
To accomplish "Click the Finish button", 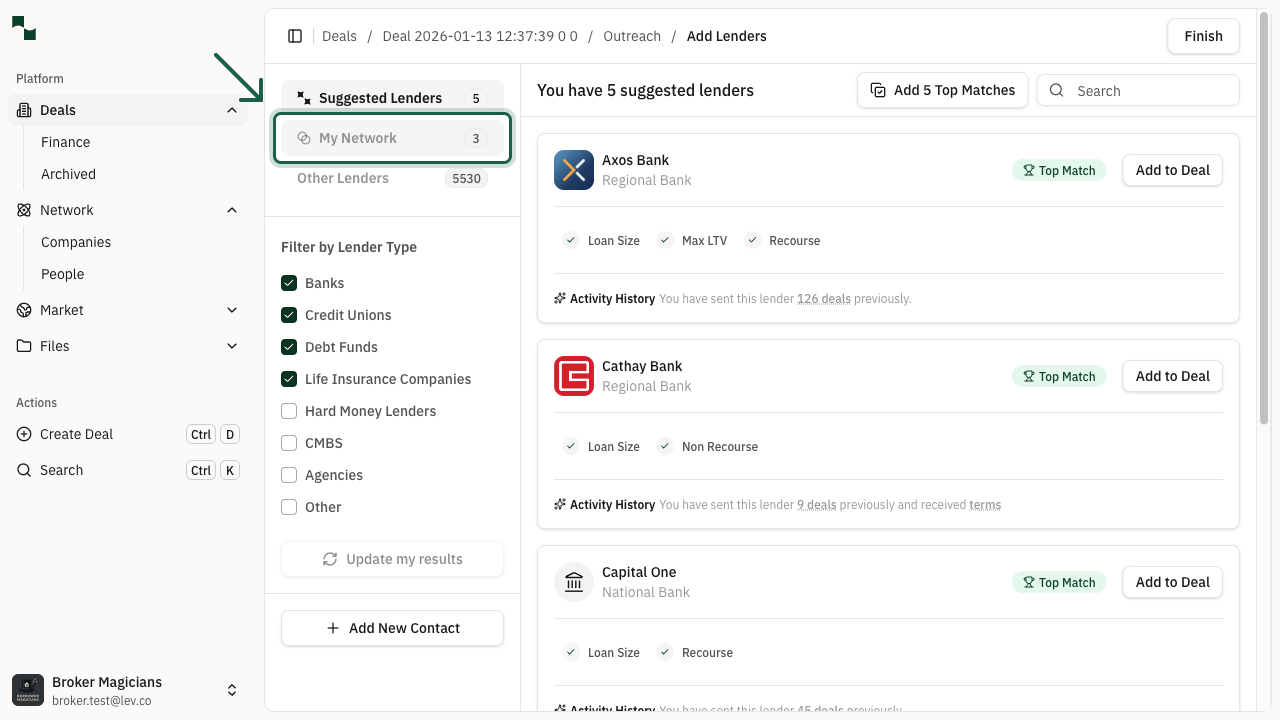I will pyautogui.click(x=1203, y=36).
